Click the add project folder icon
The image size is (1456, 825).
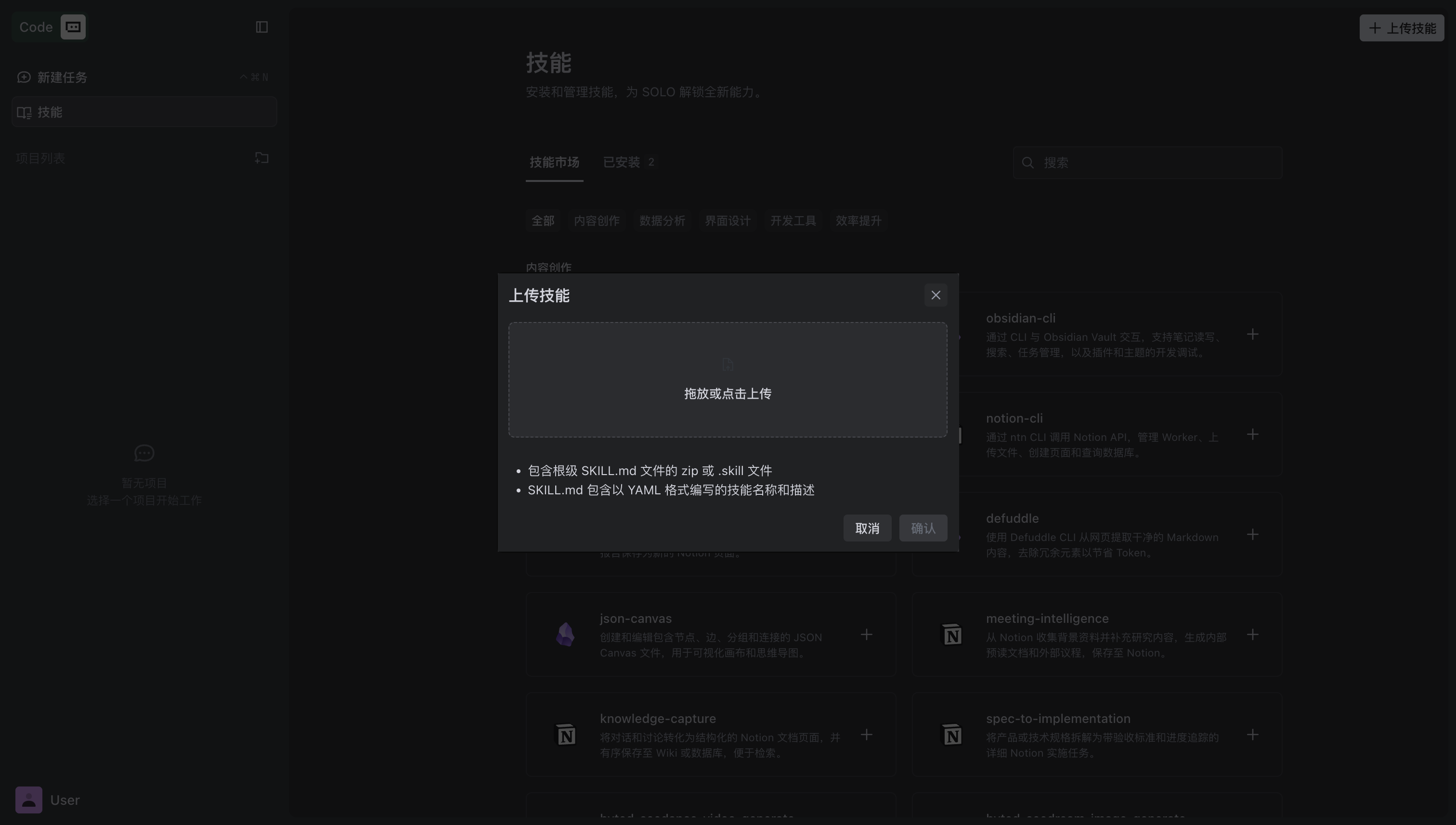click(x=262, y=158)
